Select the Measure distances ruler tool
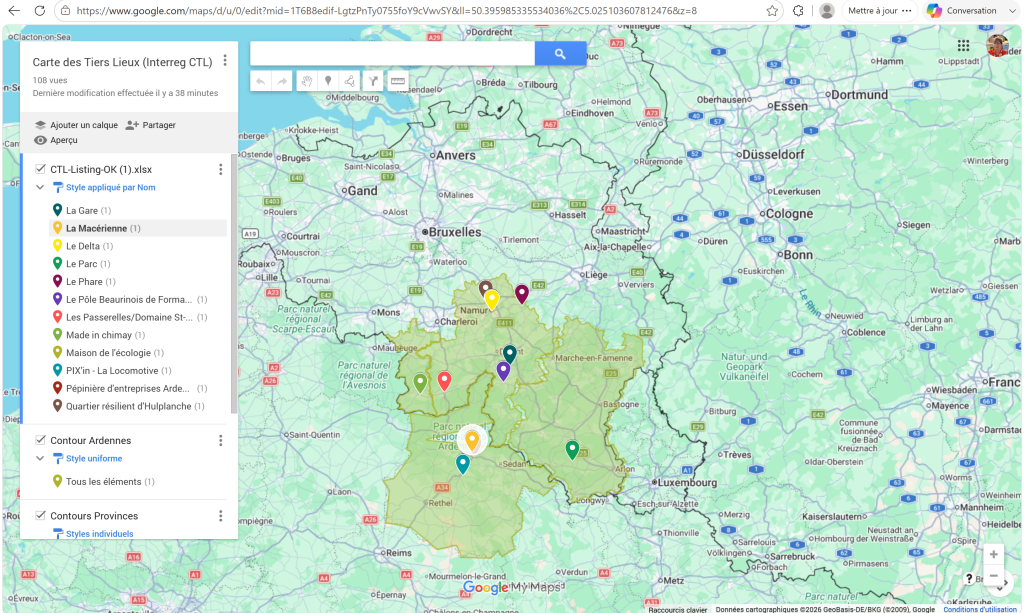 coord(397,81)
